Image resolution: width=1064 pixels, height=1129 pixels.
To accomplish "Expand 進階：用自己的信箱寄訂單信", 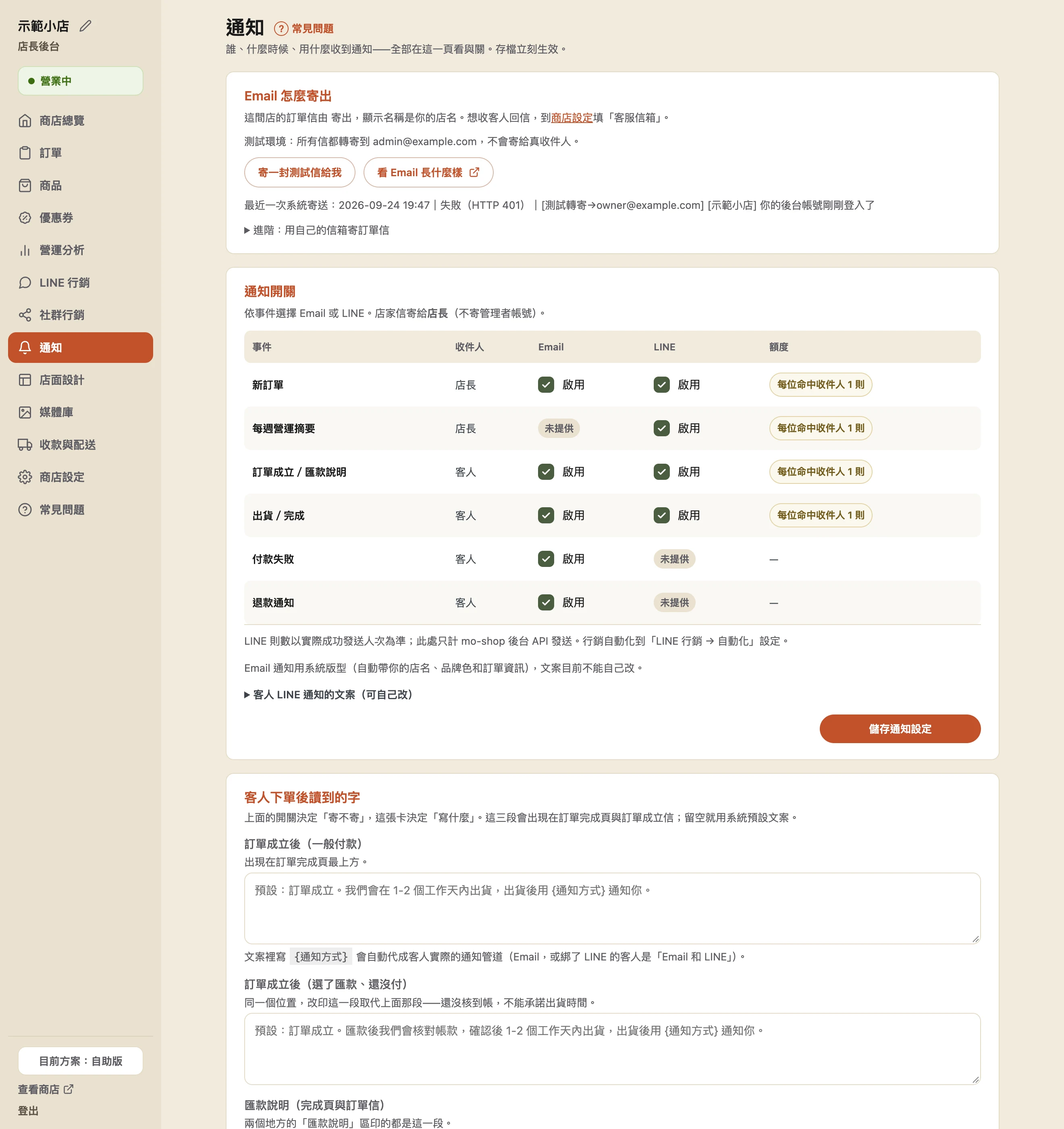I will [317, 230].
